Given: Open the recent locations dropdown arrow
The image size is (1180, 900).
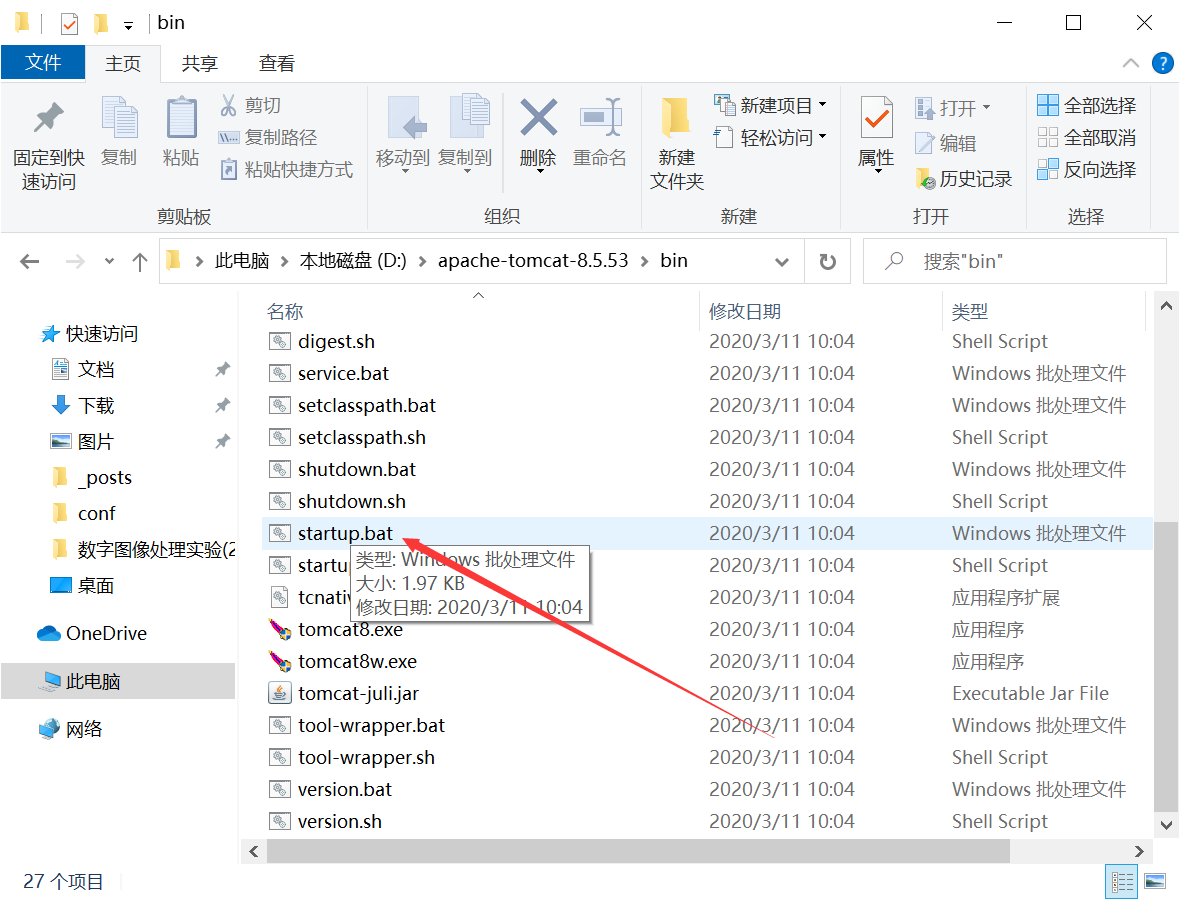Looking at the screenshot, I should click(109, 262).
